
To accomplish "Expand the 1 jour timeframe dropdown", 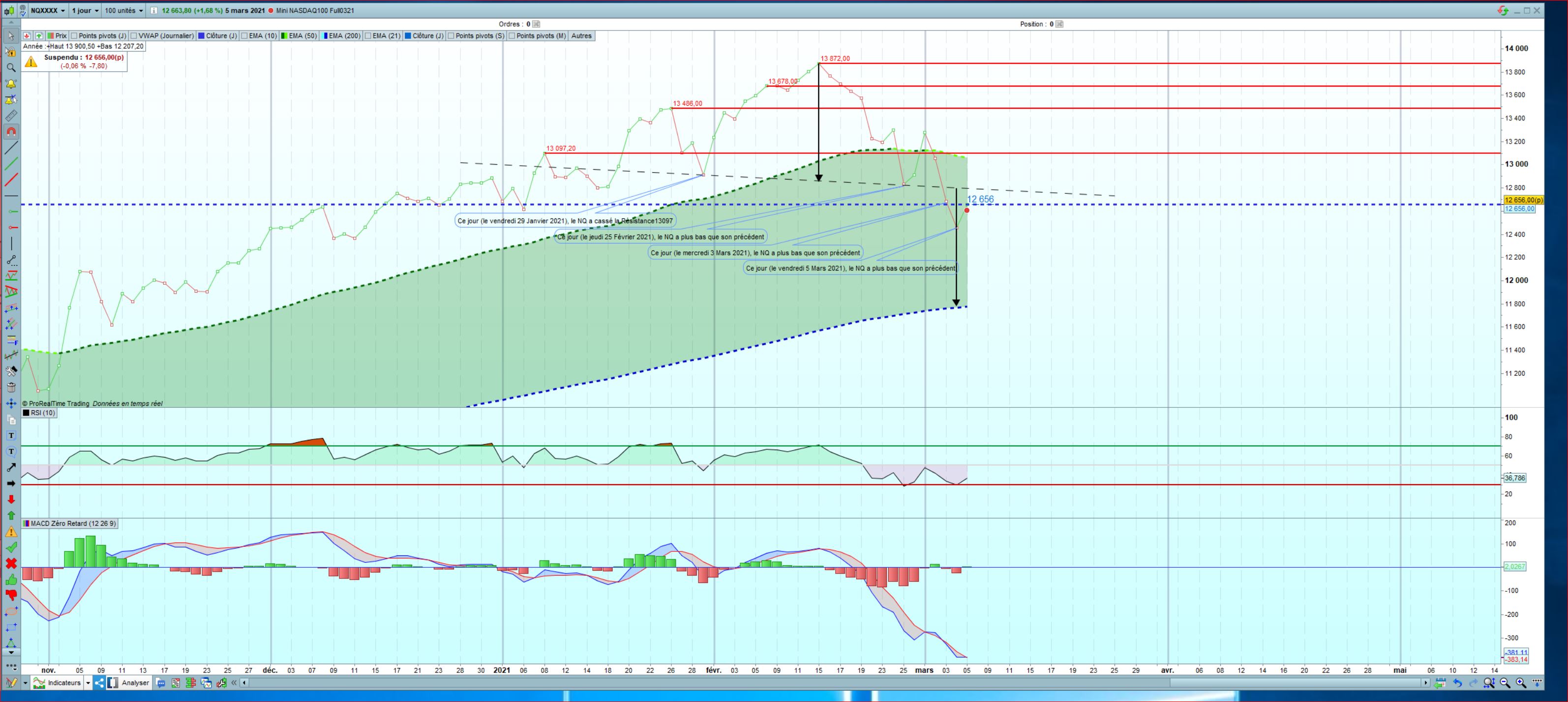I will (85, 10).
